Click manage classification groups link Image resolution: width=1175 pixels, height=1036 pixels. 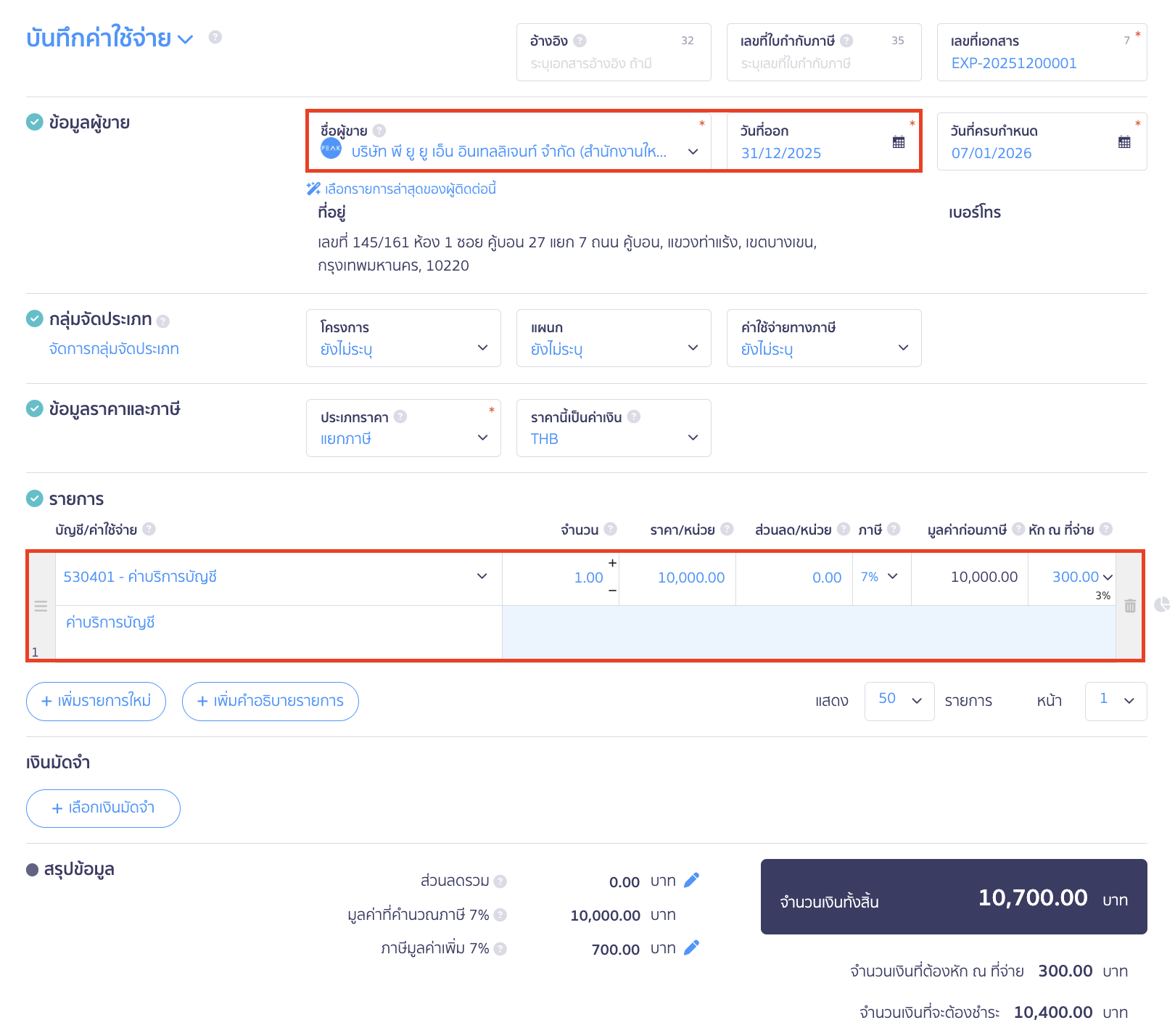pyautogui.click(x=114, y=349)
